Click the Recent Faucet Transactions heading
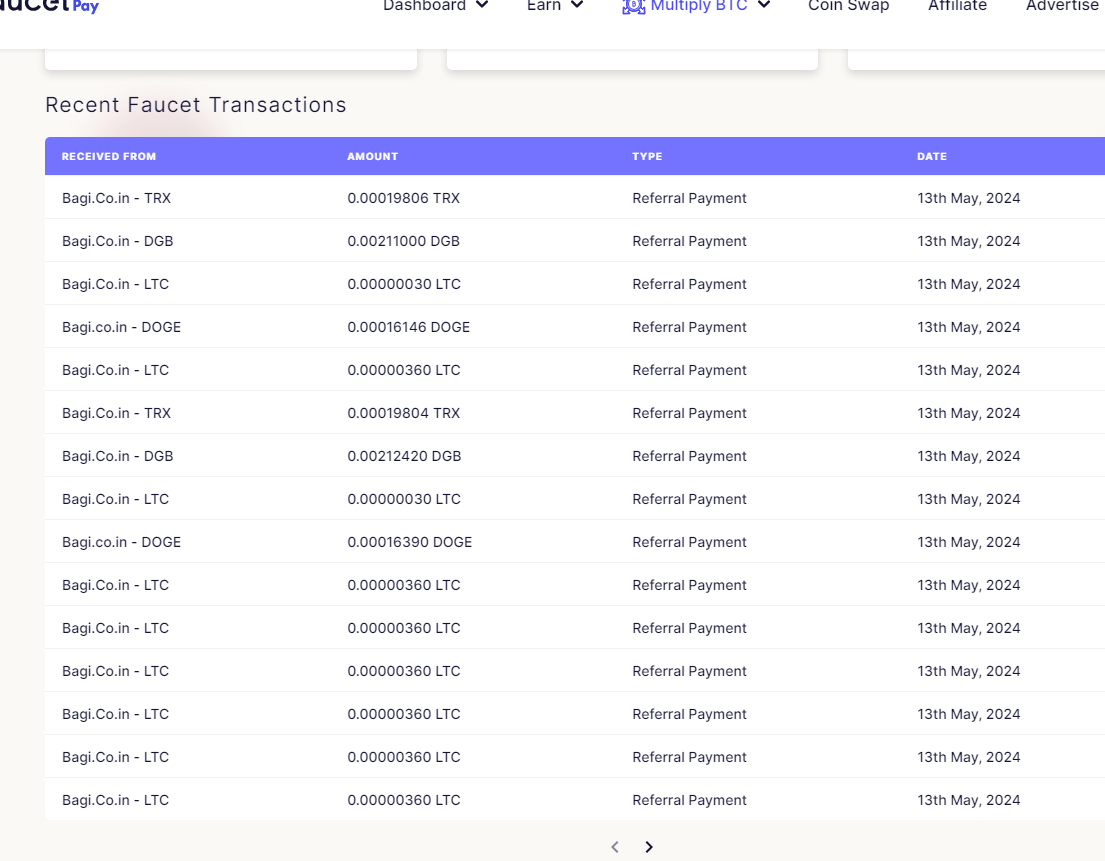Screen dimensions: 1105x861 click(x=196, y=105)
